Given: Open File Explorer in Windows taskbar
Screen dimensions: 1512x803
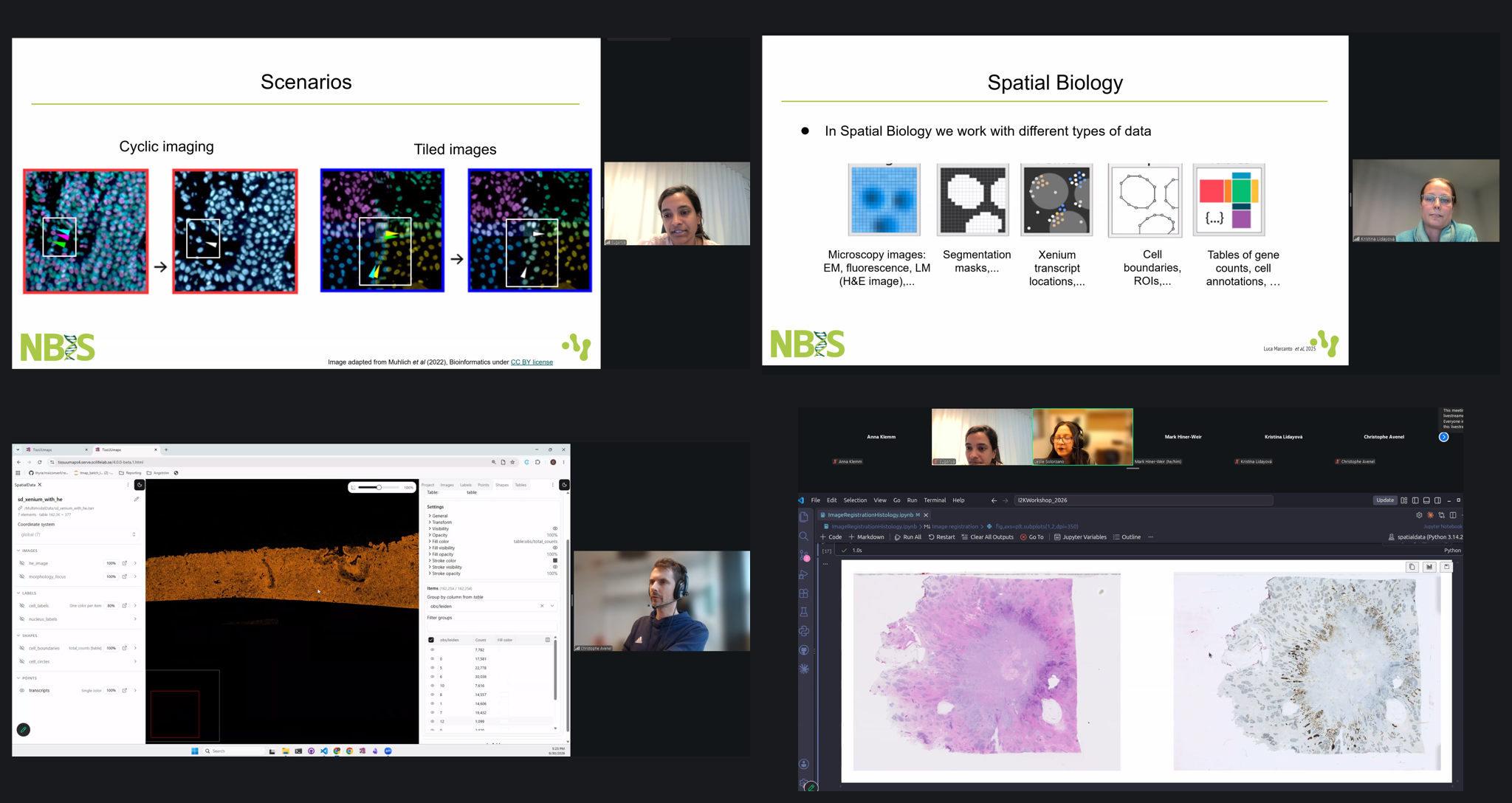Looking at the screenshot, I should point(285,751).
